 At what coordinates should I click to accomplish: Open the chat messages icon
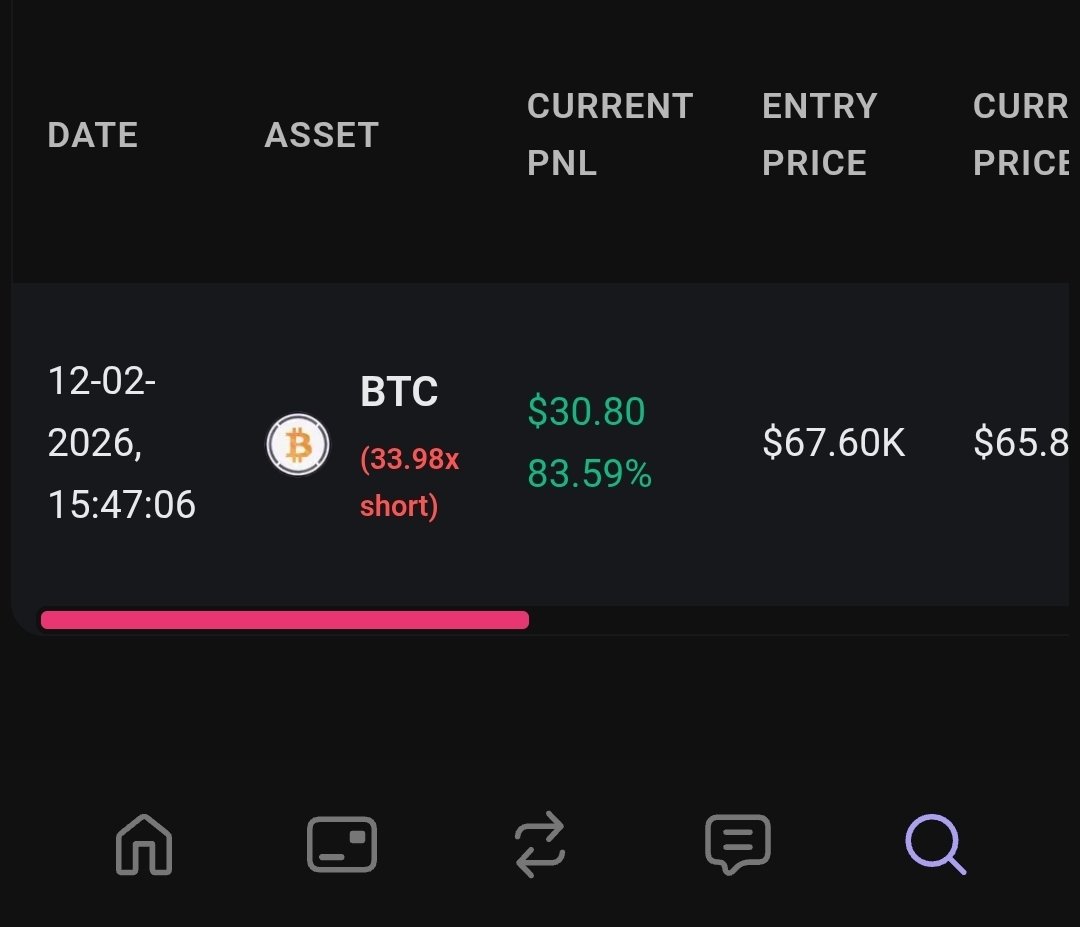[738, 844]
